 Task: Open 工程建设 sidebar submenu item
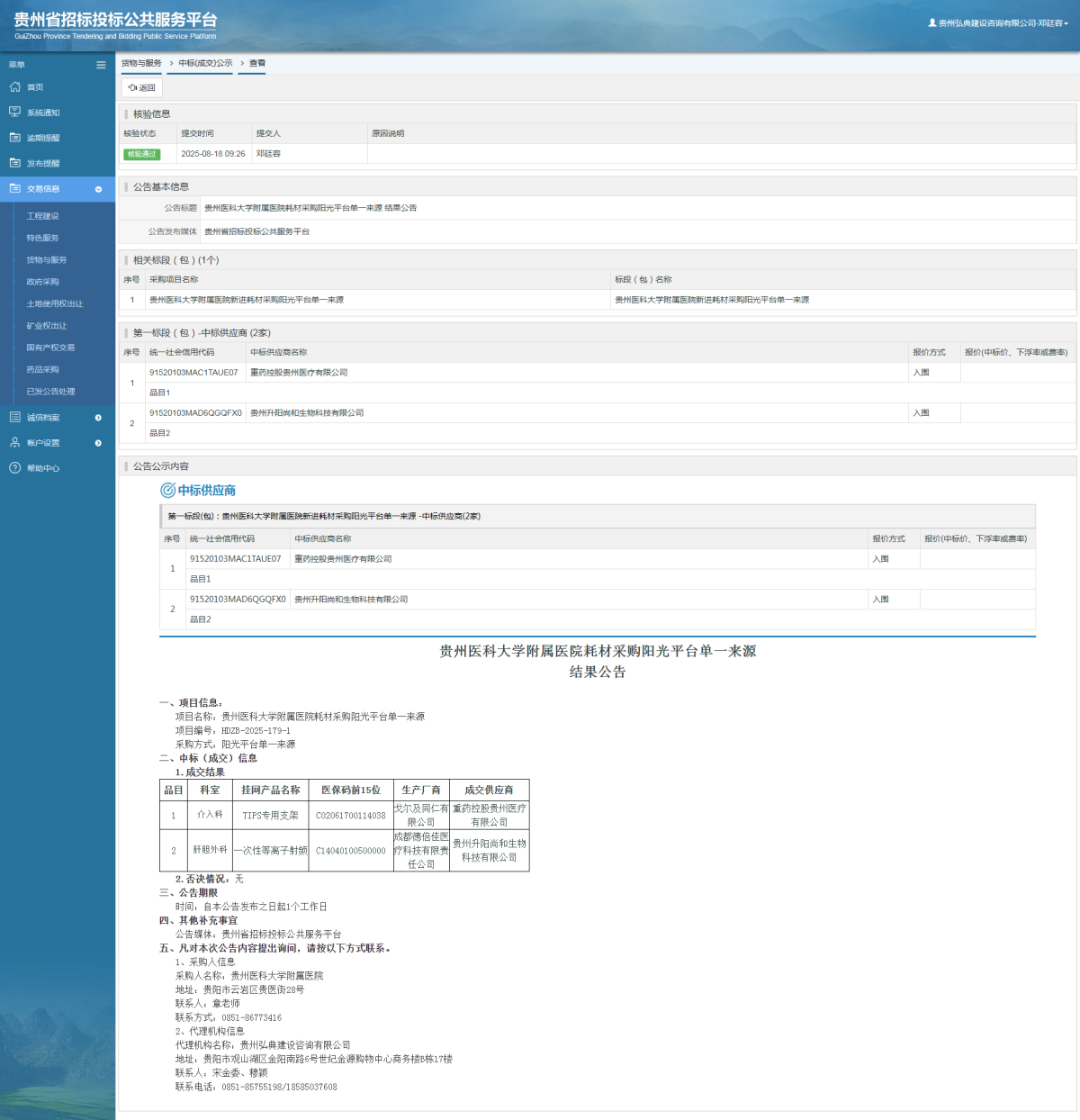42,216
